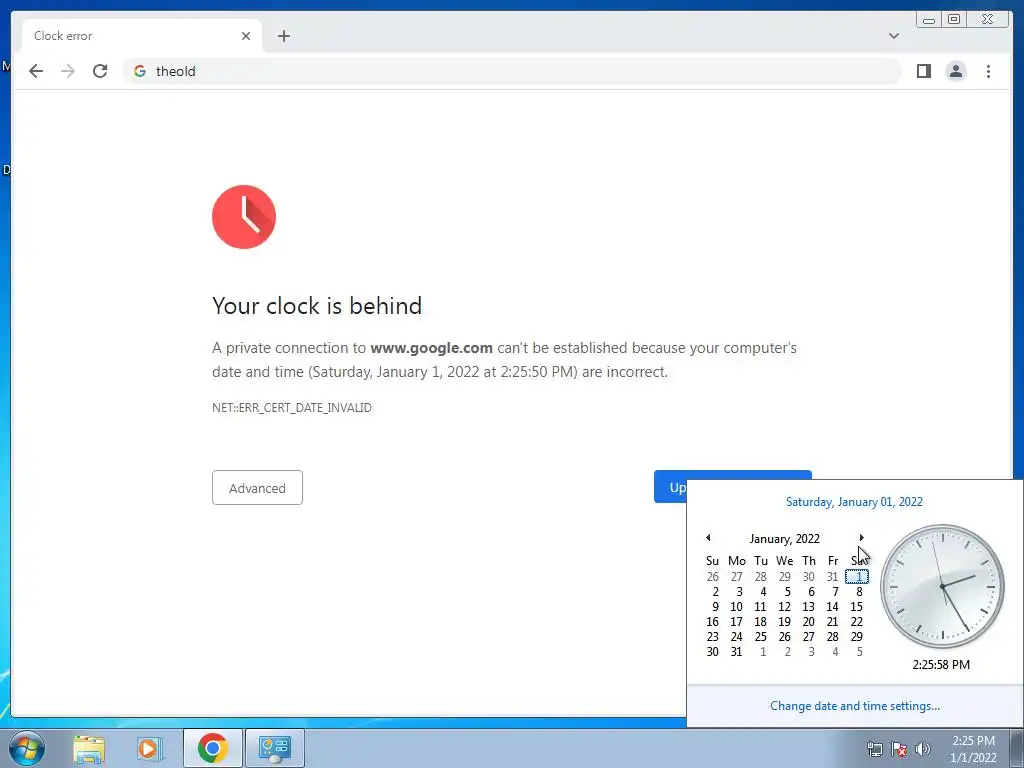1024x768 pixels.
Task: Select December 26 in calendar grid
Action: (712, 577)
